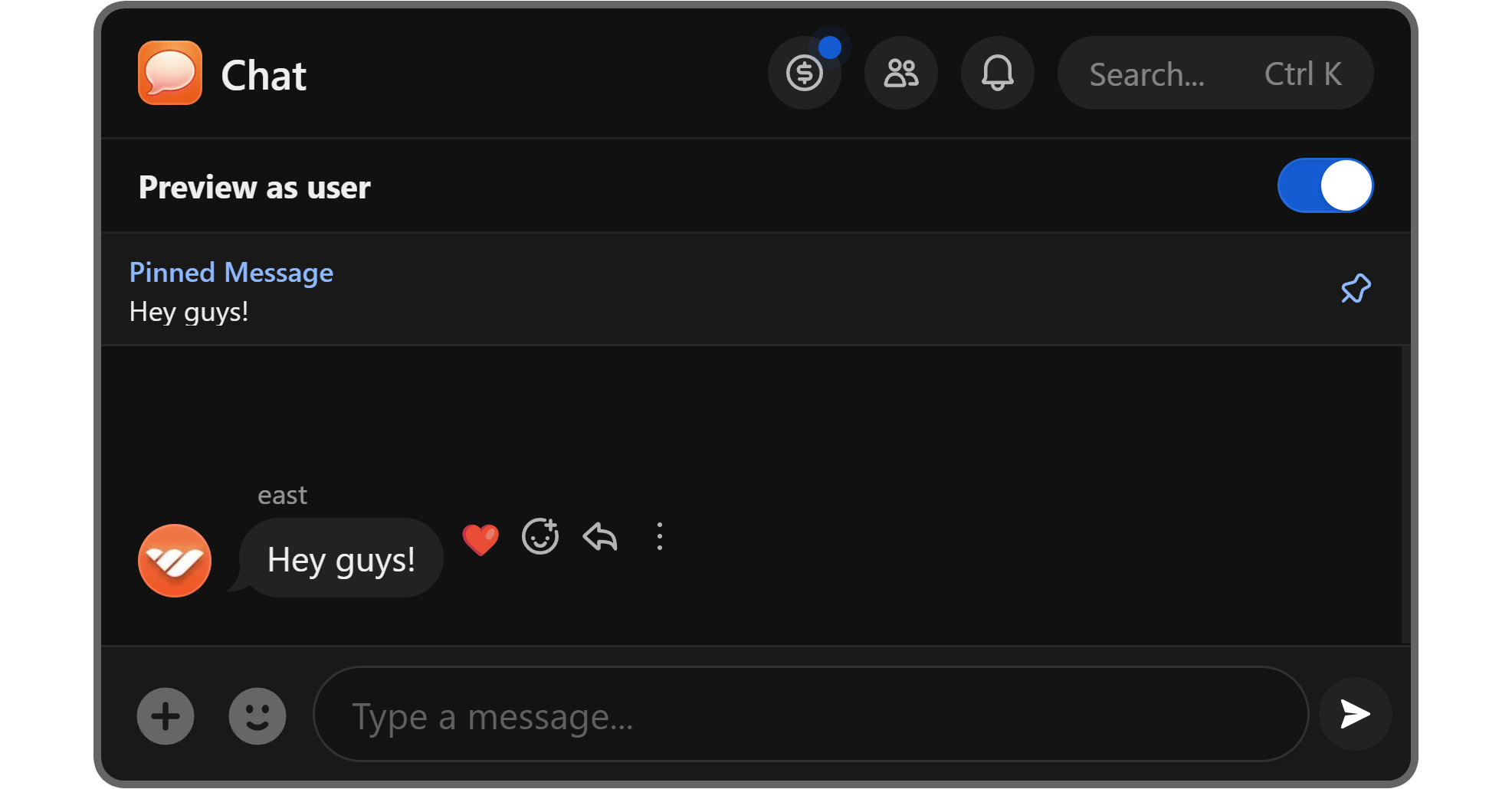Image resolution: width=1512 pixels, height=789 pixels.
Task: Click east's profile avatar
Action: pyautogui.click(x=175, y=561)
